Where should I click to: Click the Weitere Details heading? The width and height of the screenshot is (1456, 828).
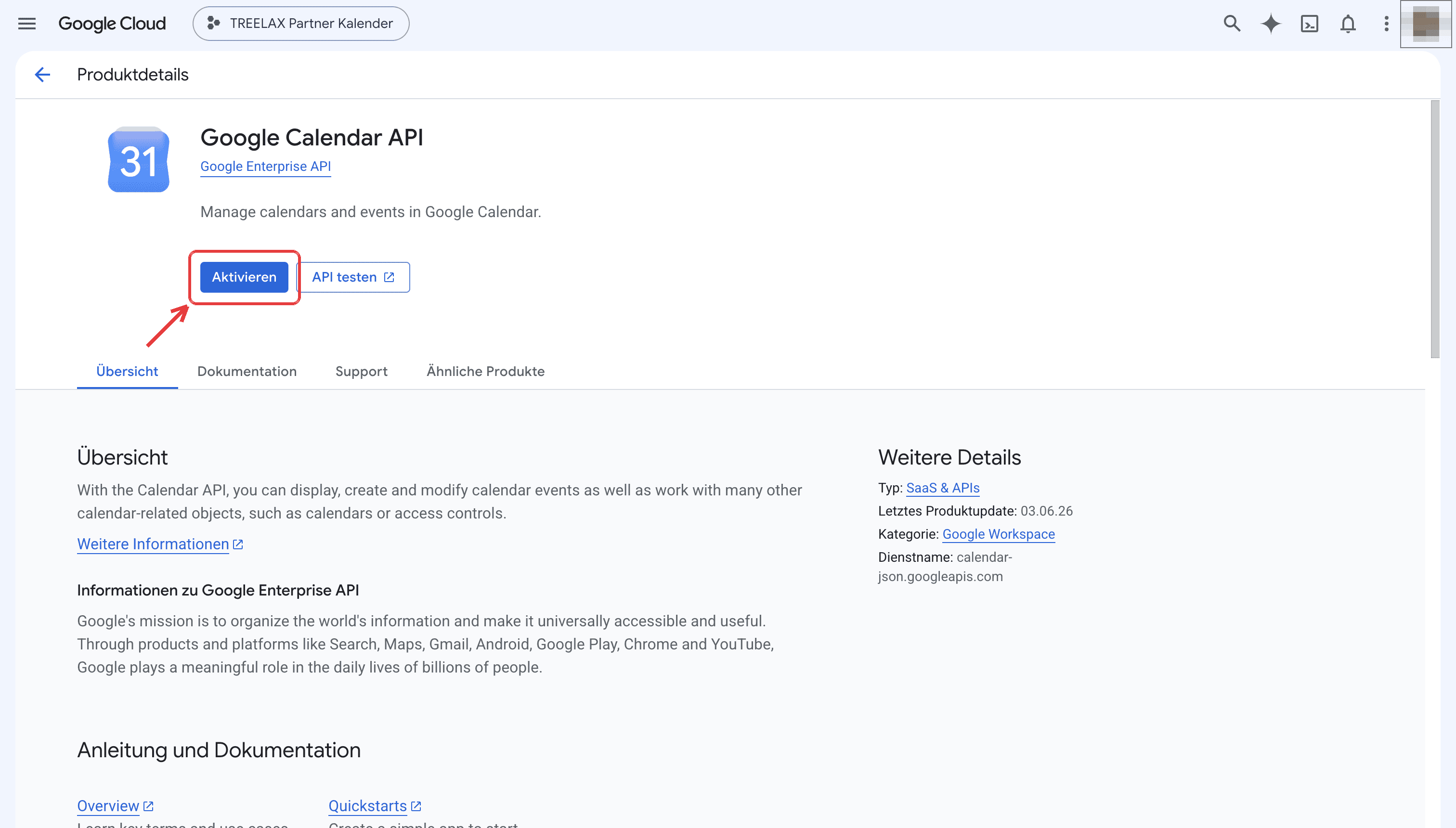949,457
